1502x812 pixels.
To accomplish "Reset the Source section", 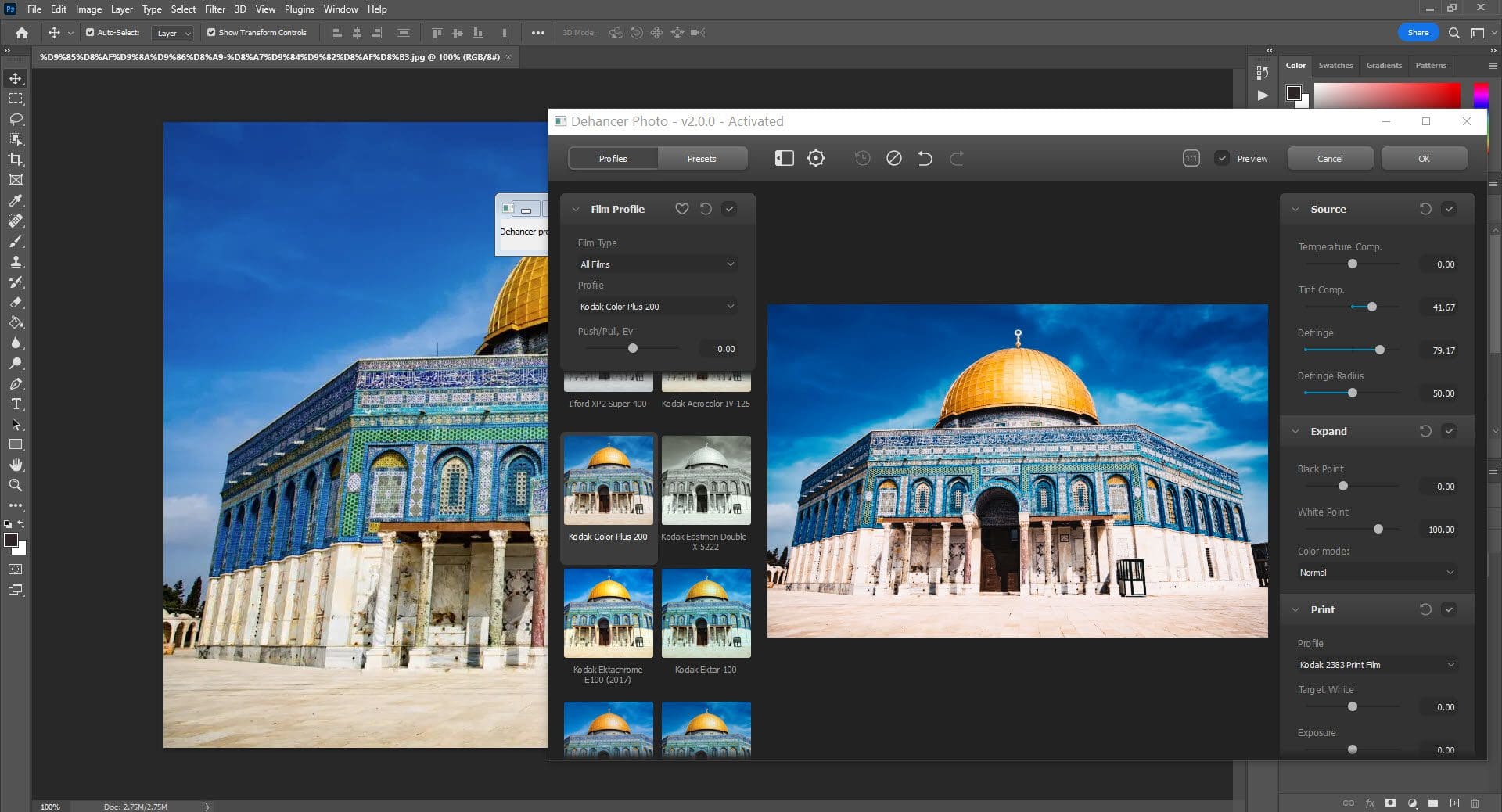I will tap(1425, 209).
